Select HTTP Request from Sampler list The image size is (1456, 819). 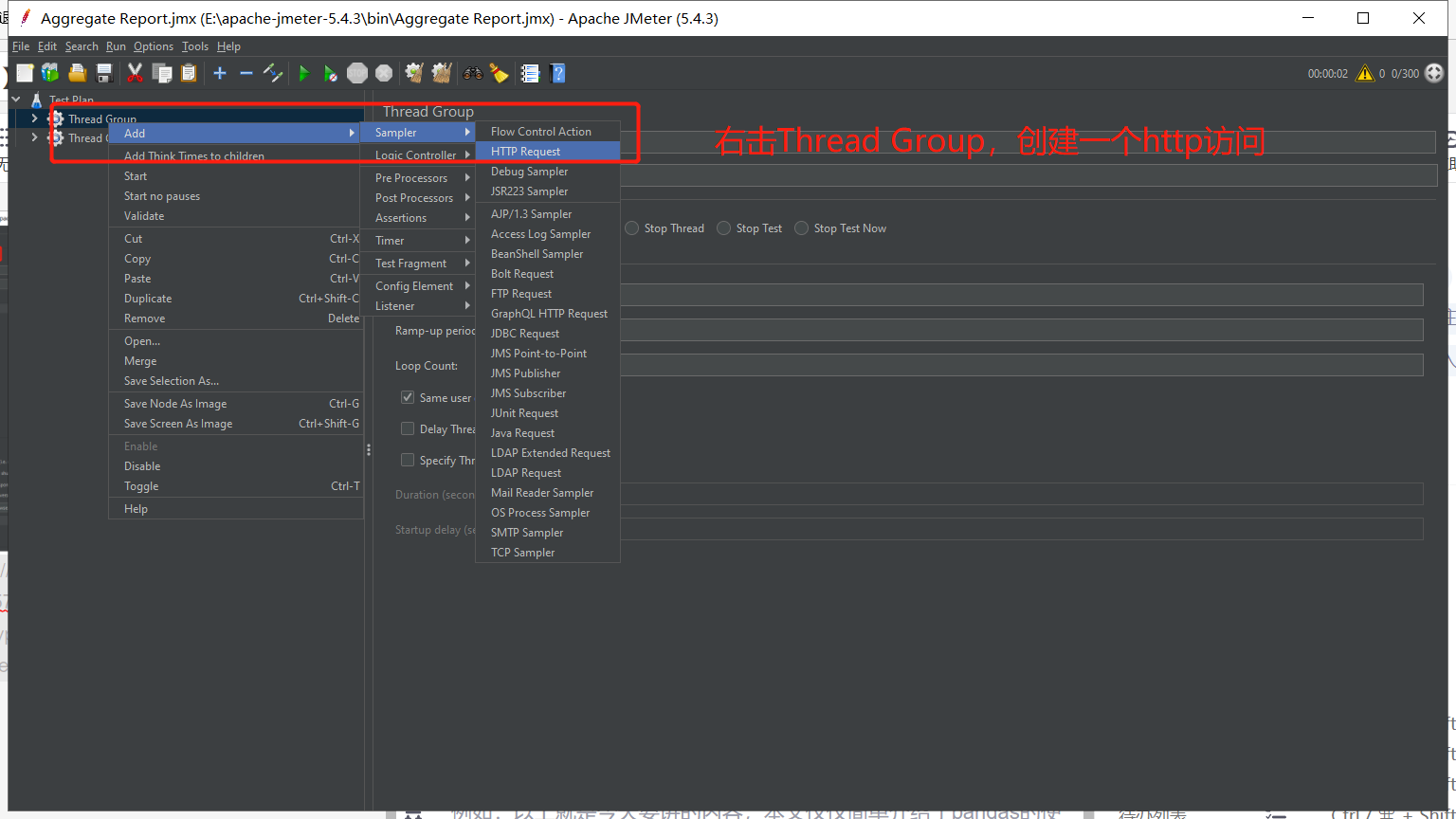[x=548, y=152]
